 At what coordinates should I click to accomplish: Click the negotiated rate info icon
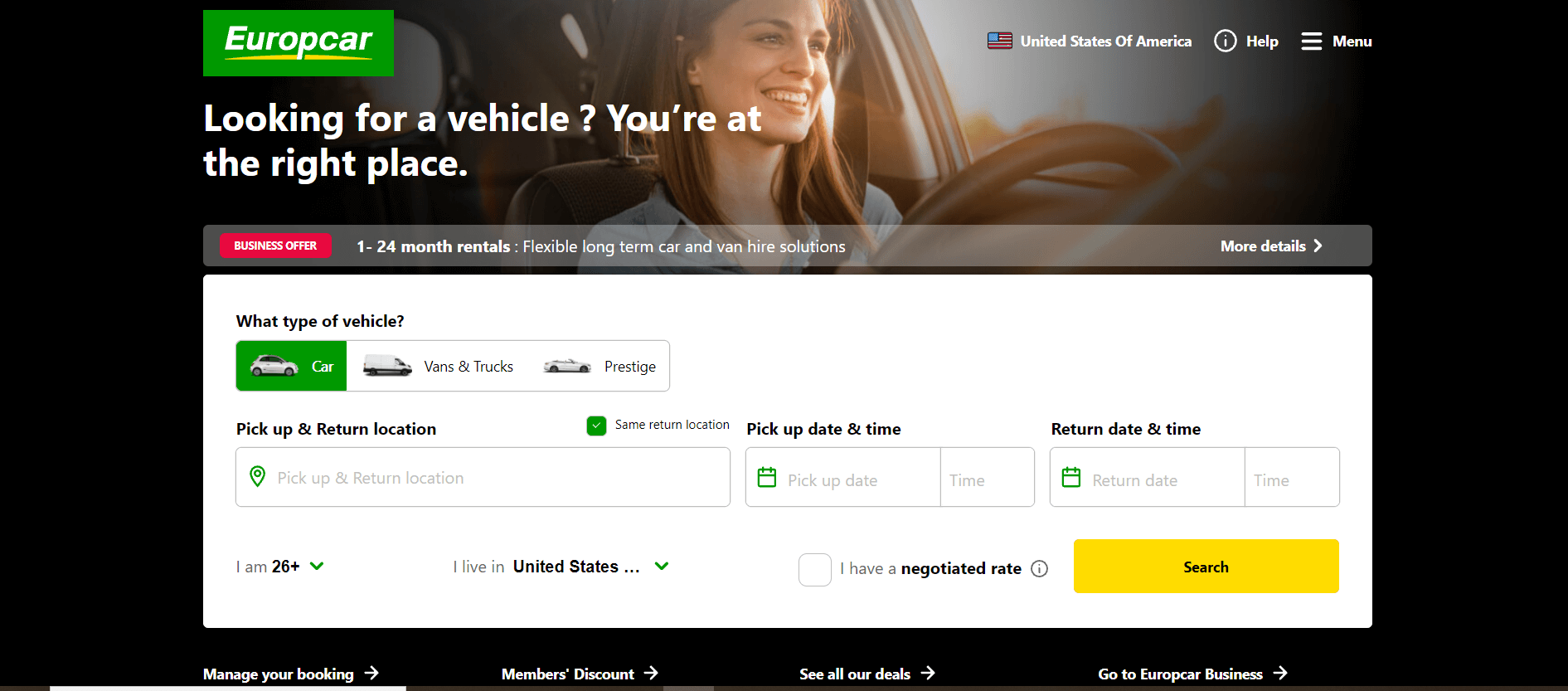[1039, 568]
